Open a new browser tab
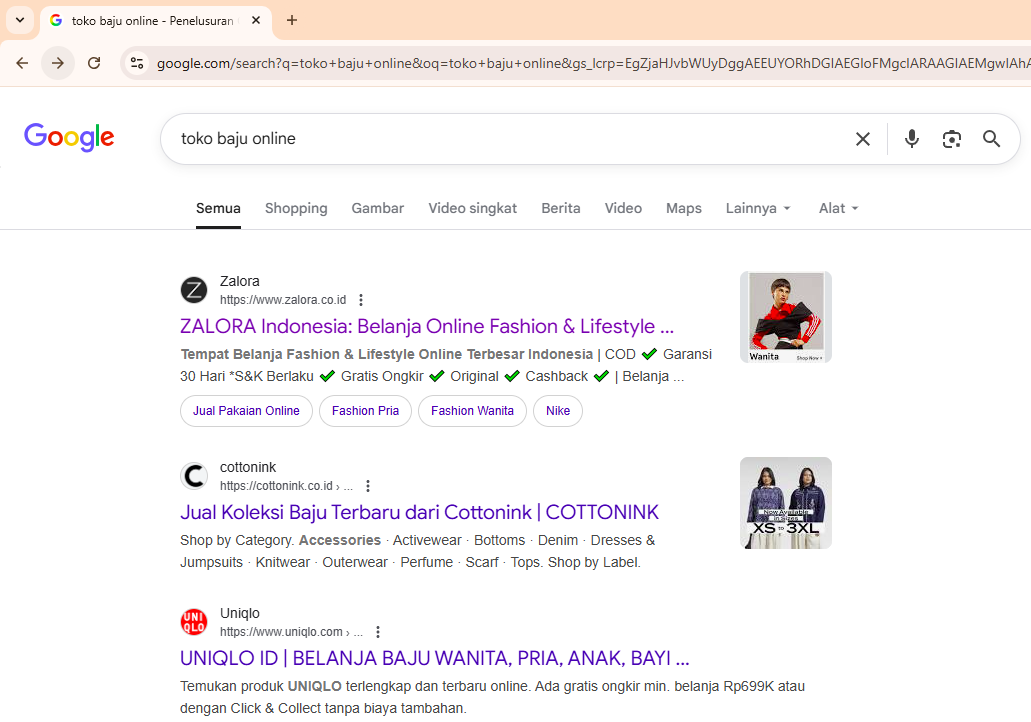This screenshot has height=722, width=1031. pyautogui.click(x=292, y=20)
